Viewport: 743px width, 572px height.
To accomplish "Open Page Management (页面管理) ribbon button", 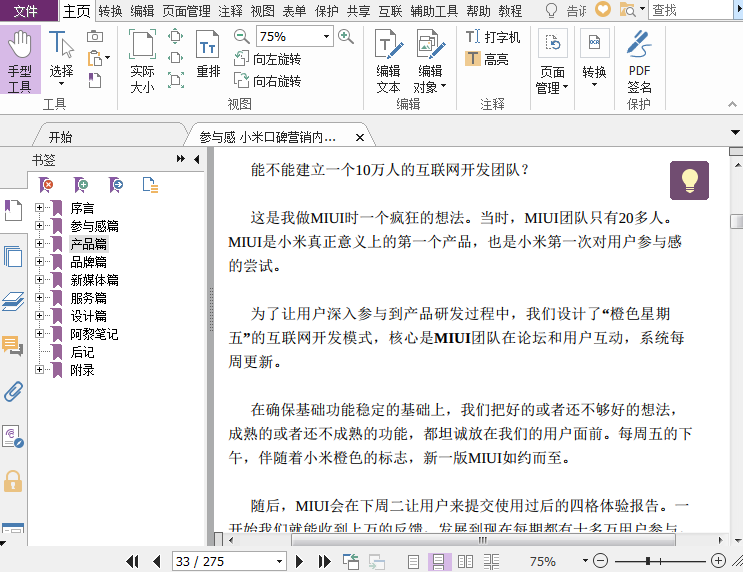I will (x=552, y=61).
